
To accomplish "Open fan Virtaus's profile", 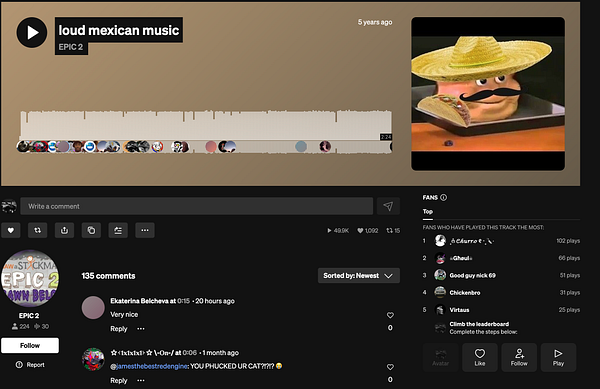I will click(459, 310).
